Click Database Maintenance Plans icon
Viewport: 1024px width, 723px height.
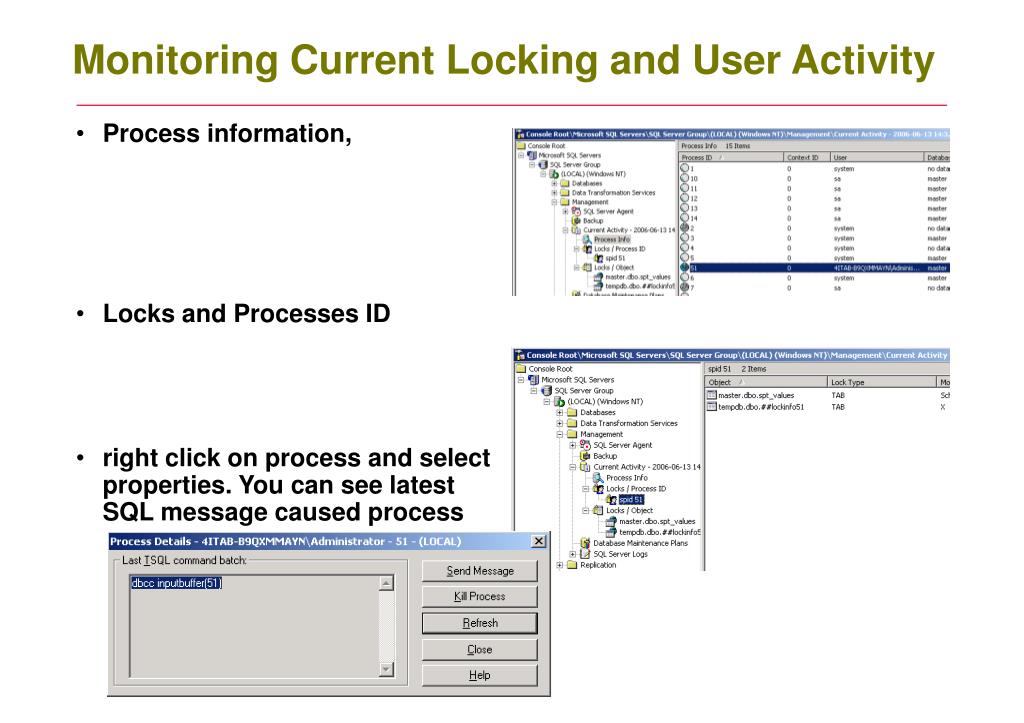(x=583, y=544)
